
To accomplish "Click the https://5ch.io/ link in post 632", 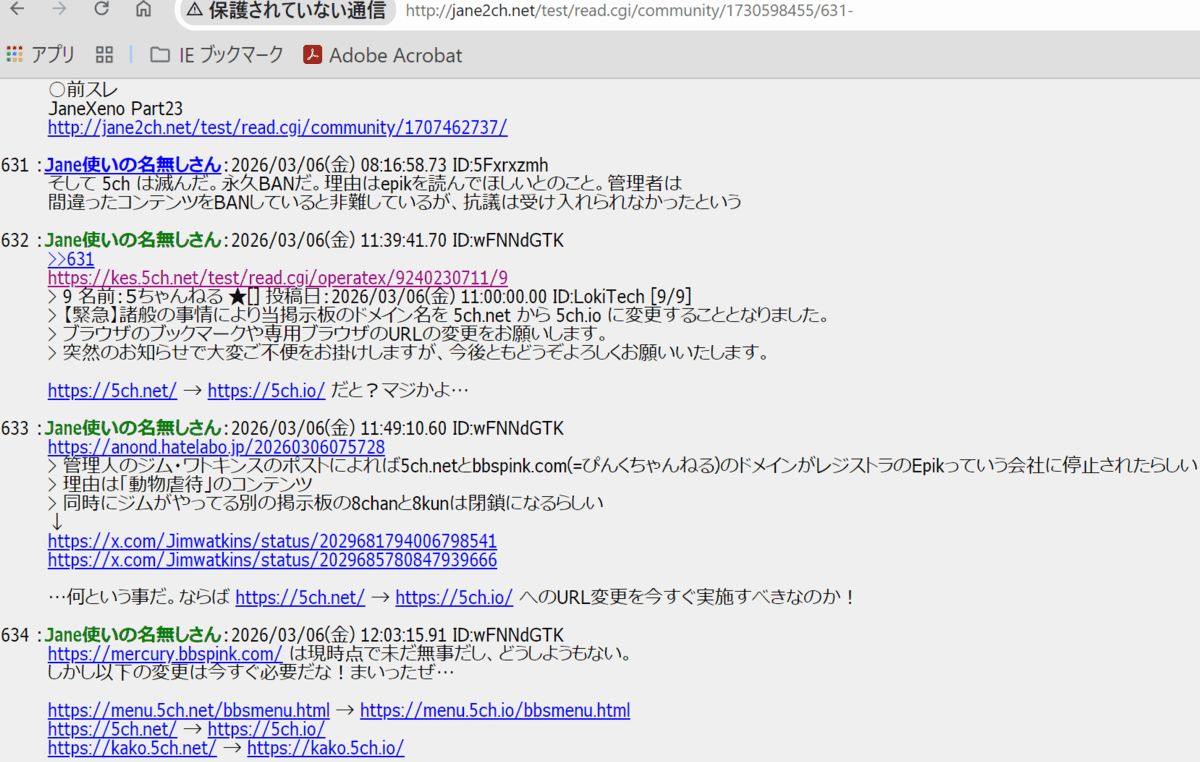I will 265,390.
